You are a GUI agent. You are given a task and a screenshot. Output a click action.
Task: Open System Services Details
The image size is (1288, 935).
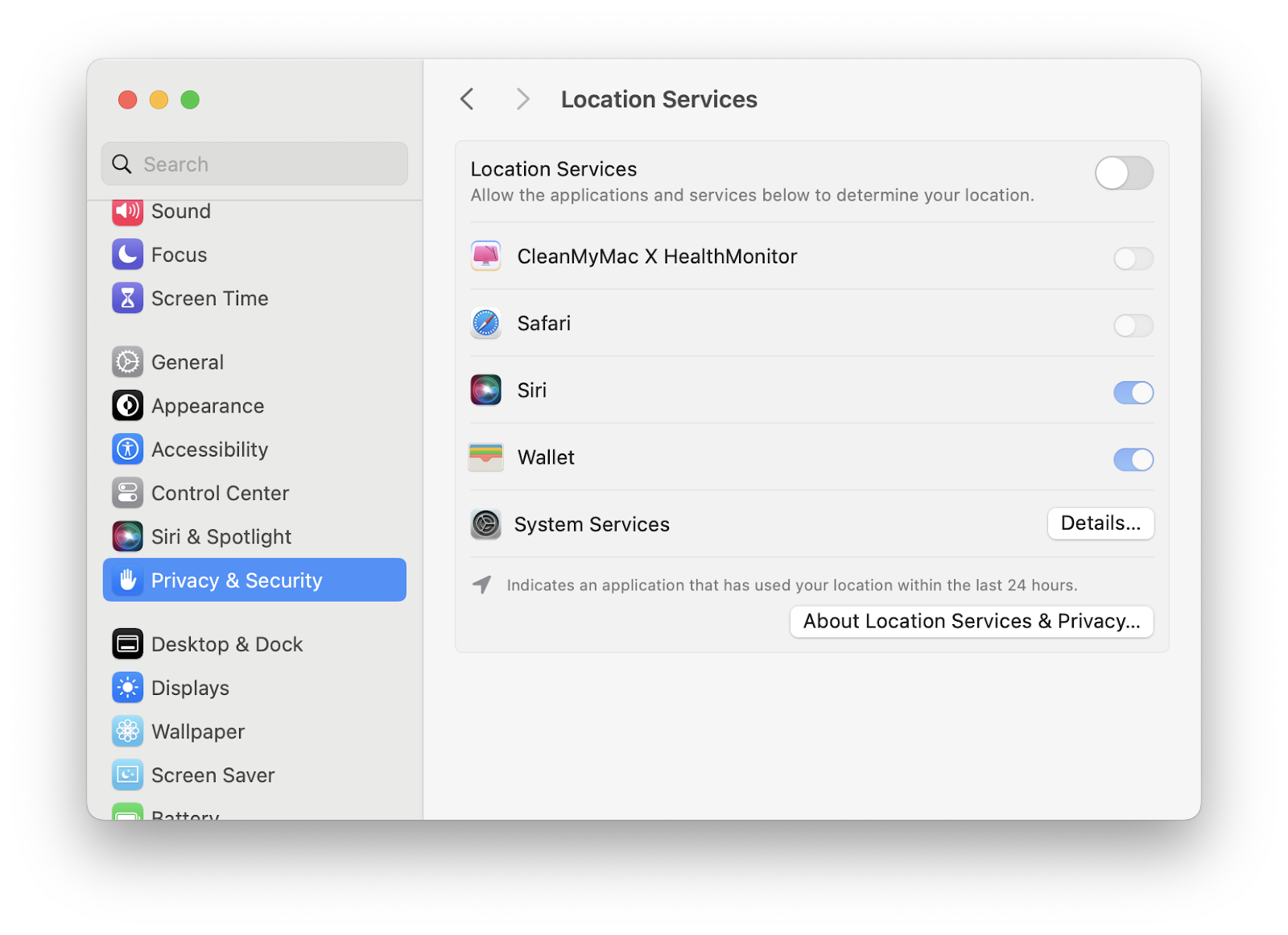point(1100,523)
